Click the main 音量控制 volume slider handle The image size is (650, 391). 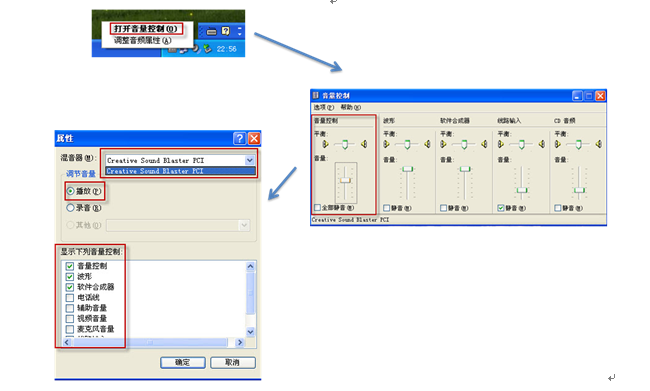[345, 180]
